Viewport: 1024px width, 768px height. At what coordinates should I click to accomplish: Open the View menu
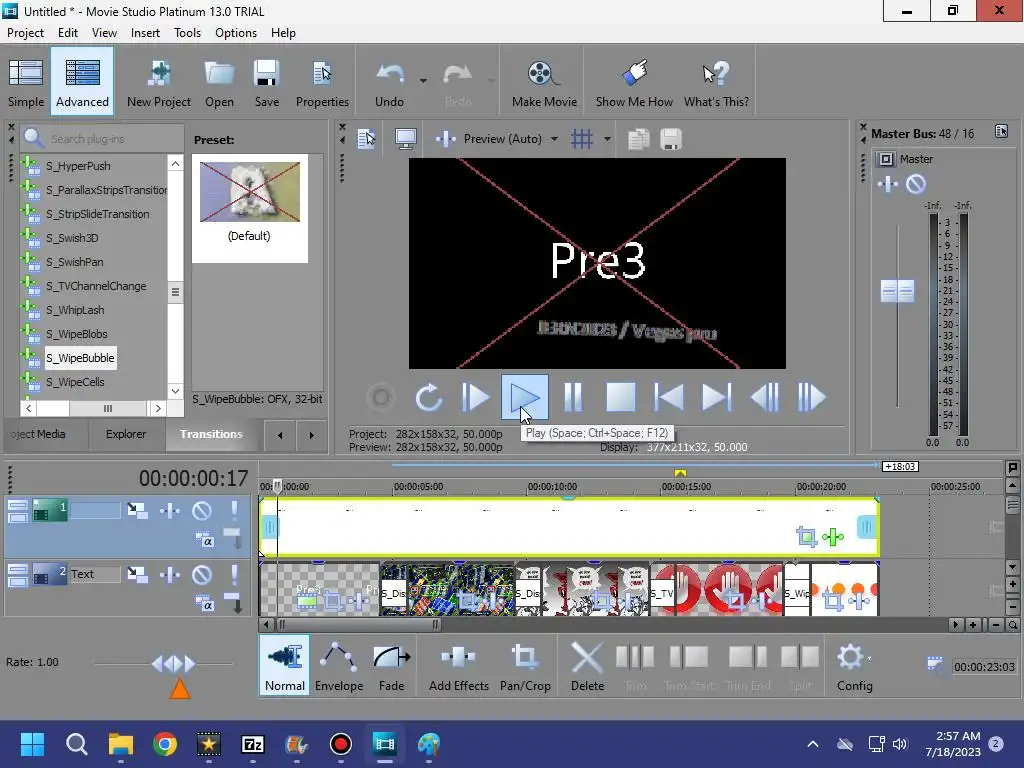[x=104, y=33]
